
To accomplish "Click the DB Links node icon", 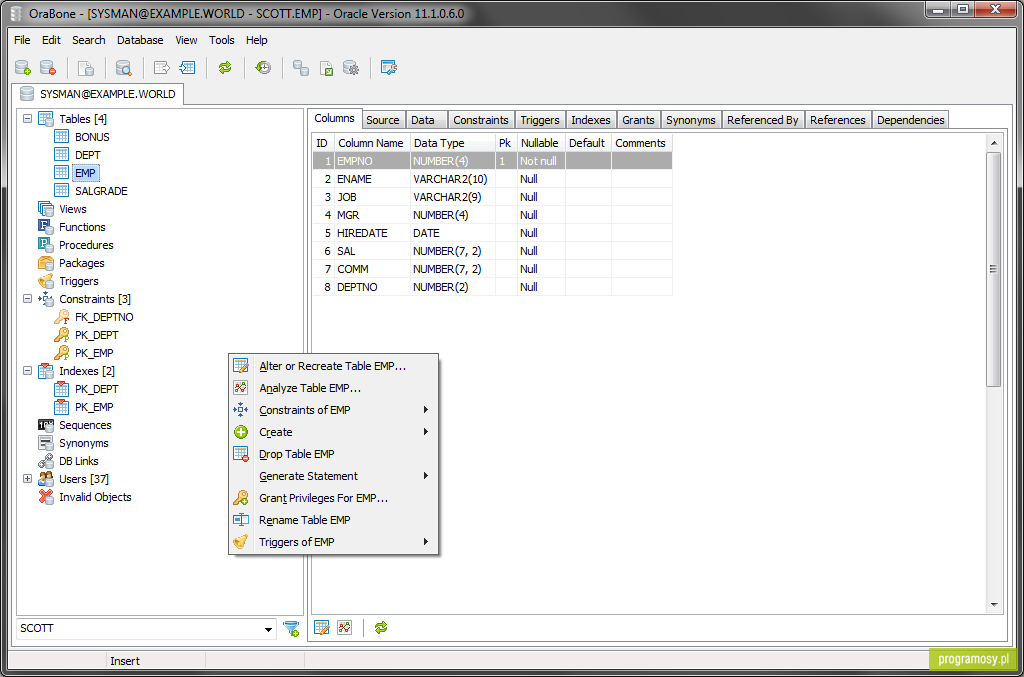I will [46, 461].
